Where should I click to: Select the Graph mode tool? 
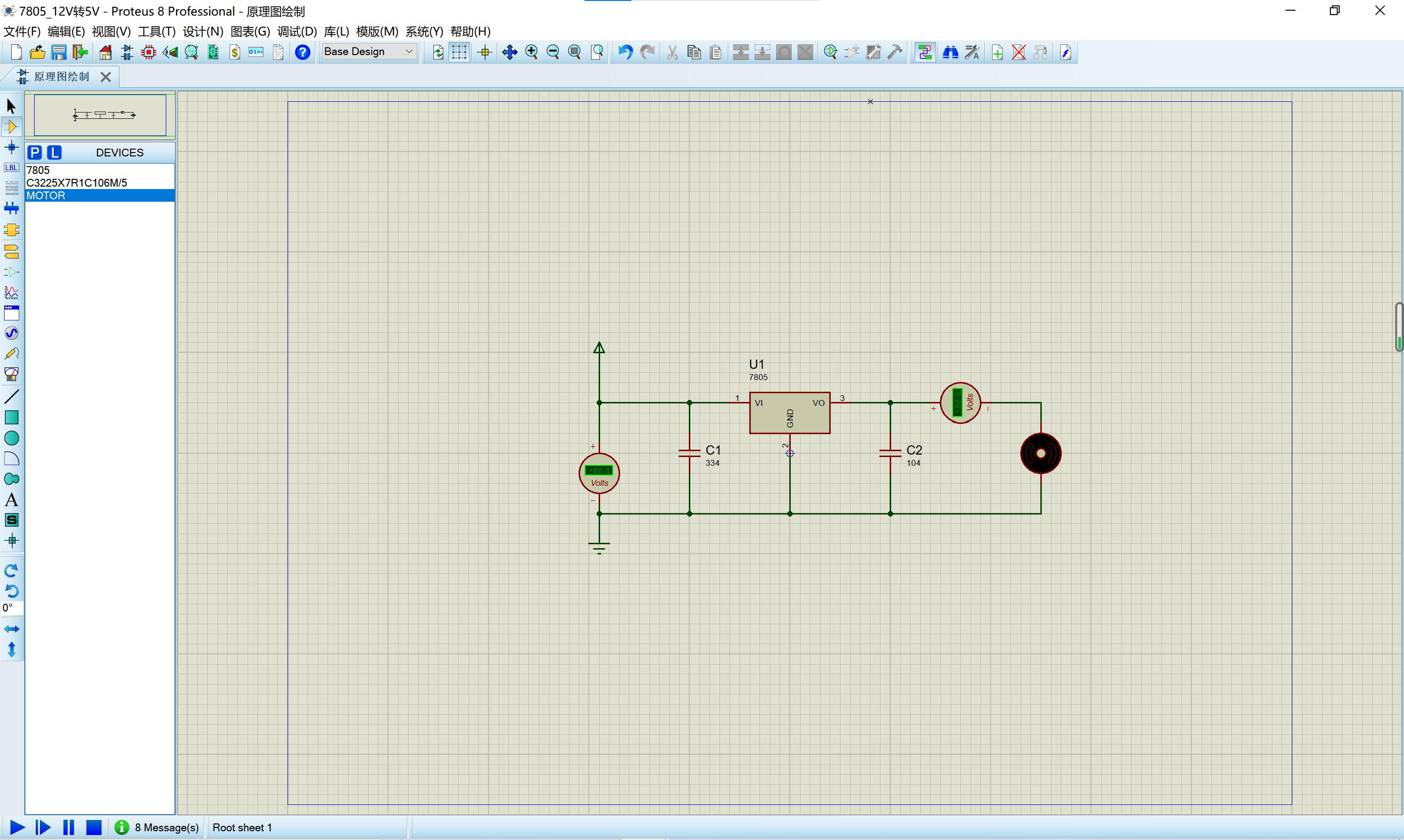pyautogui.click(x=11, y=293)
